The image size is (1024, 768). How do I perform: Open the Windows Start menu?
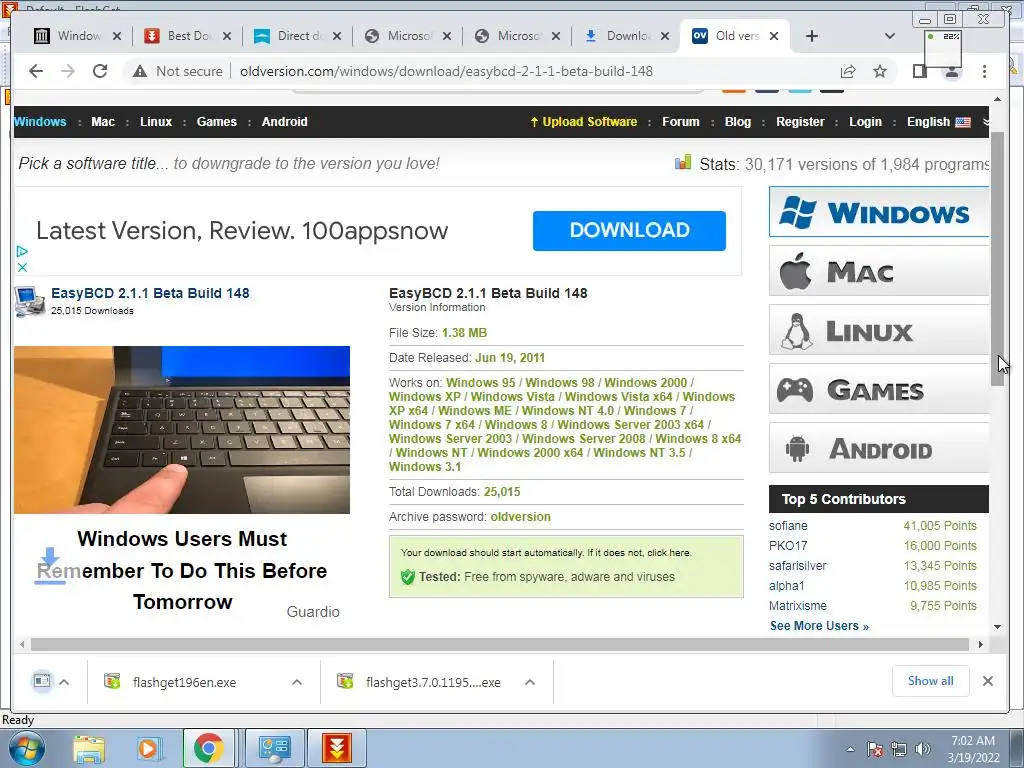point(27,748)
